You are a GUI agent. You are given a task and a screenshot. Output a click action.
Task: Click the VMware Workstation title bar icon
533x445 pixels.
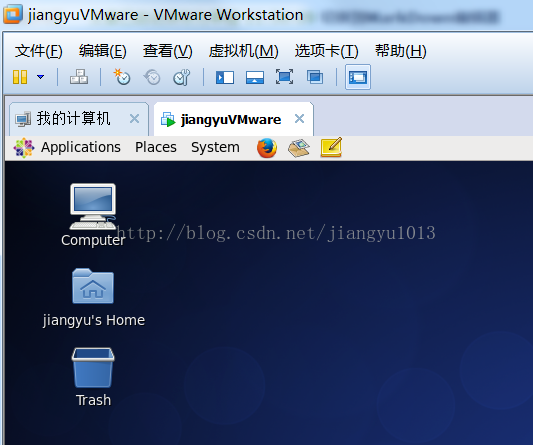(13, 14)
